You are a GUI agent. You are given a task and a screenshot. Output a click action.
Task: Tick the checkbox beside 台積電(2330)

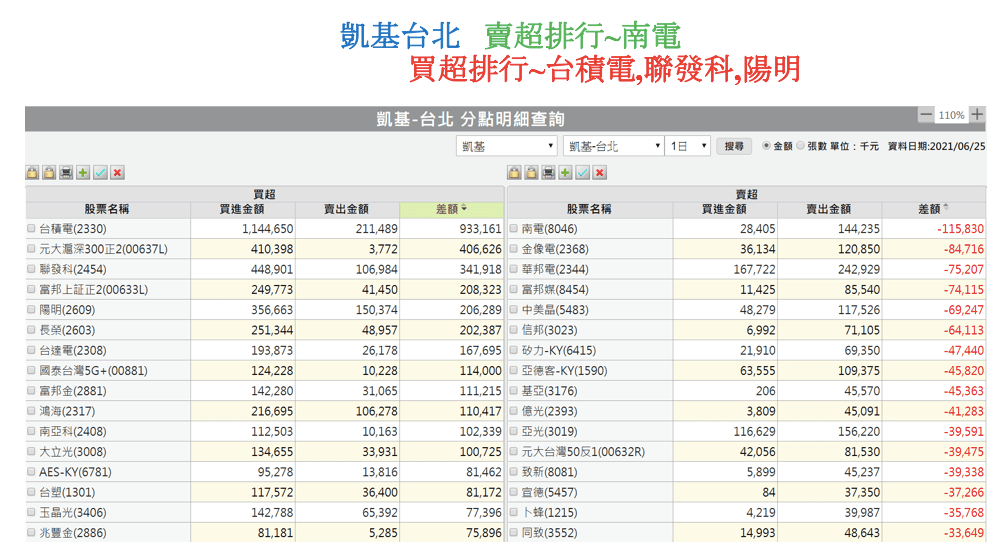pos(31,229)
